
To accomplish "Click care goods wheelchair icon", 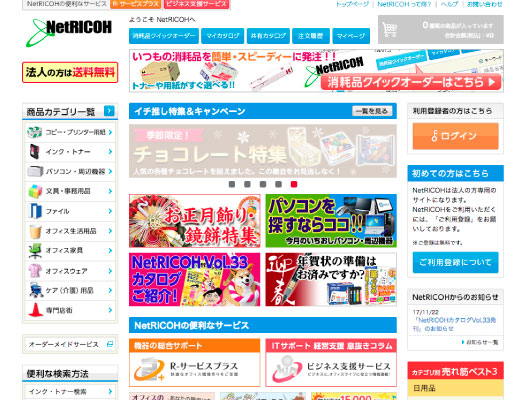I will click(x=35, y=290).
